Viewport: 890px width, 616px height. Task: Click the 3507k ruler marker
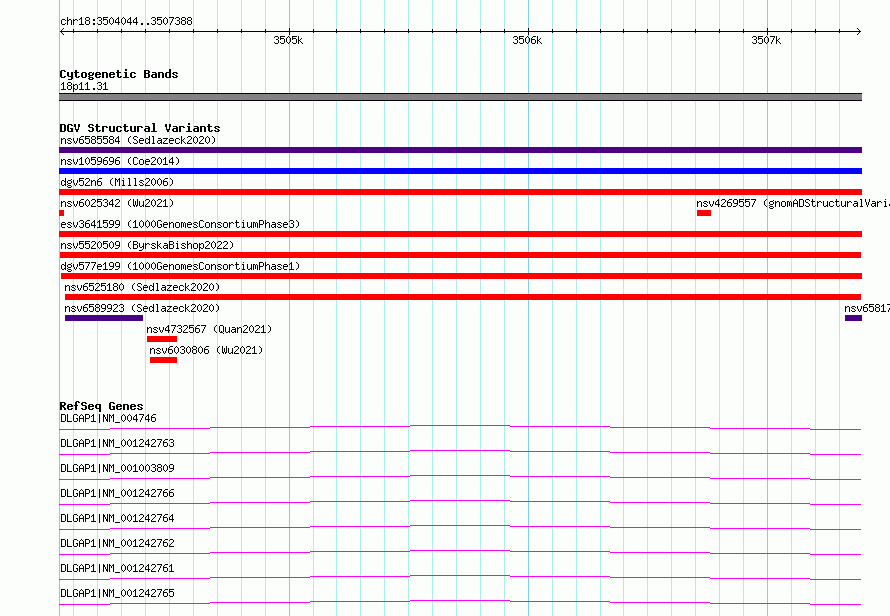[x=766, y=40]
